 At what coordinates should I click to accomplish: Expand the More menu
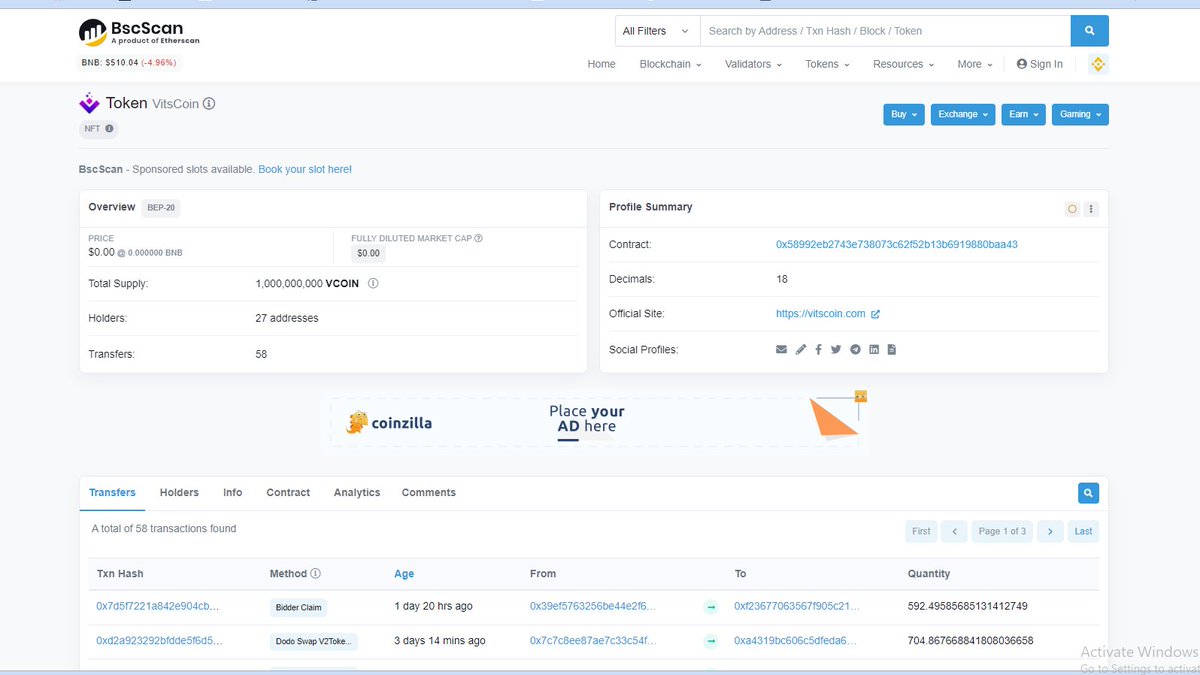point(975,64)
